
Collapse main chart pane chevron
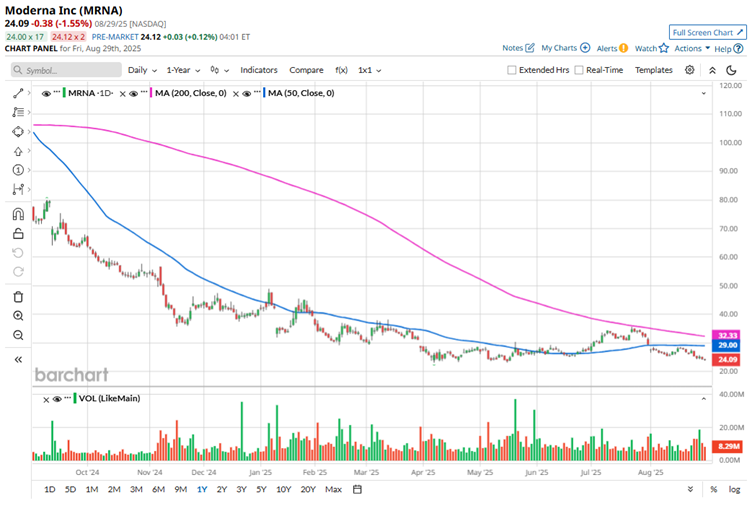coord(704,93)
